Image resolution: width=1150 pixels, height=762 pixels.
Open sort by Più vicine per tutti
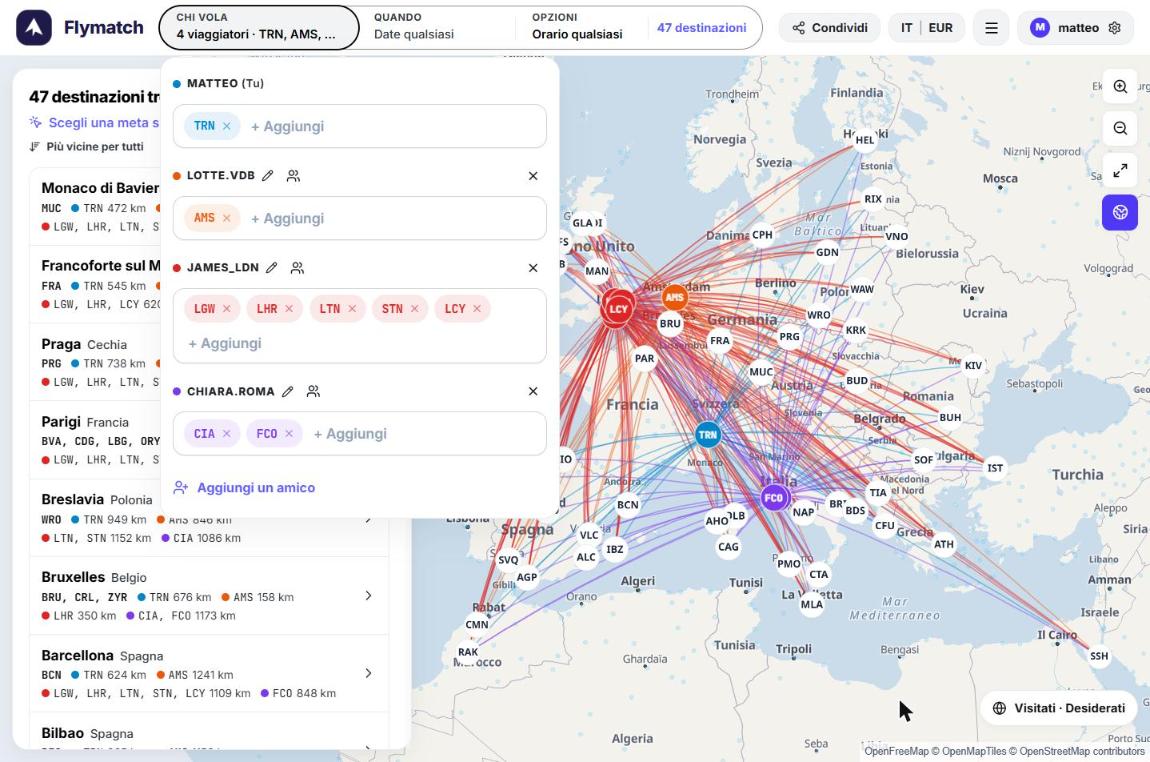pyautogui.click(x=87, y=147)
